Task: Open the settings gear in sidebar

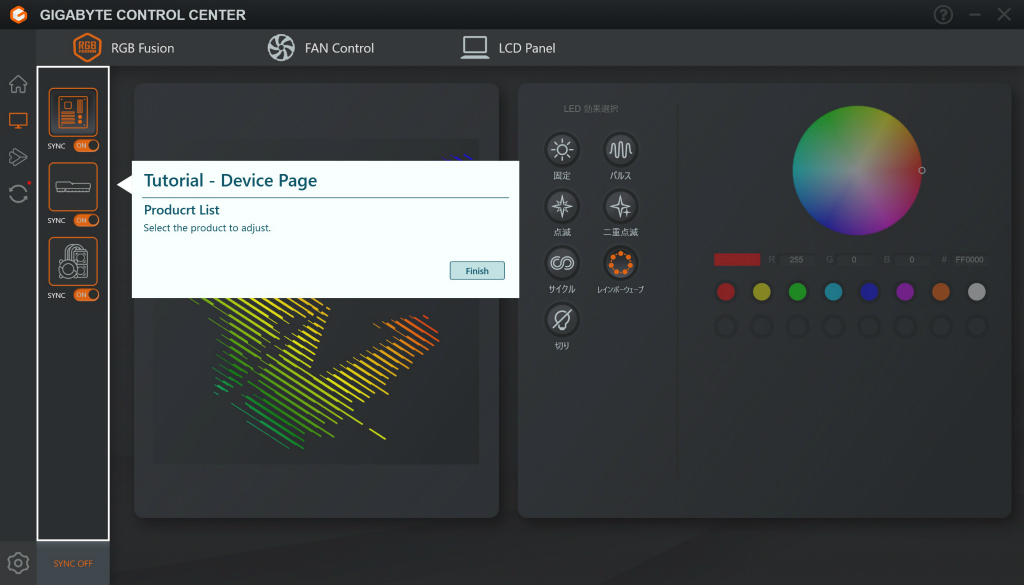Action: [x=18, y=563]
